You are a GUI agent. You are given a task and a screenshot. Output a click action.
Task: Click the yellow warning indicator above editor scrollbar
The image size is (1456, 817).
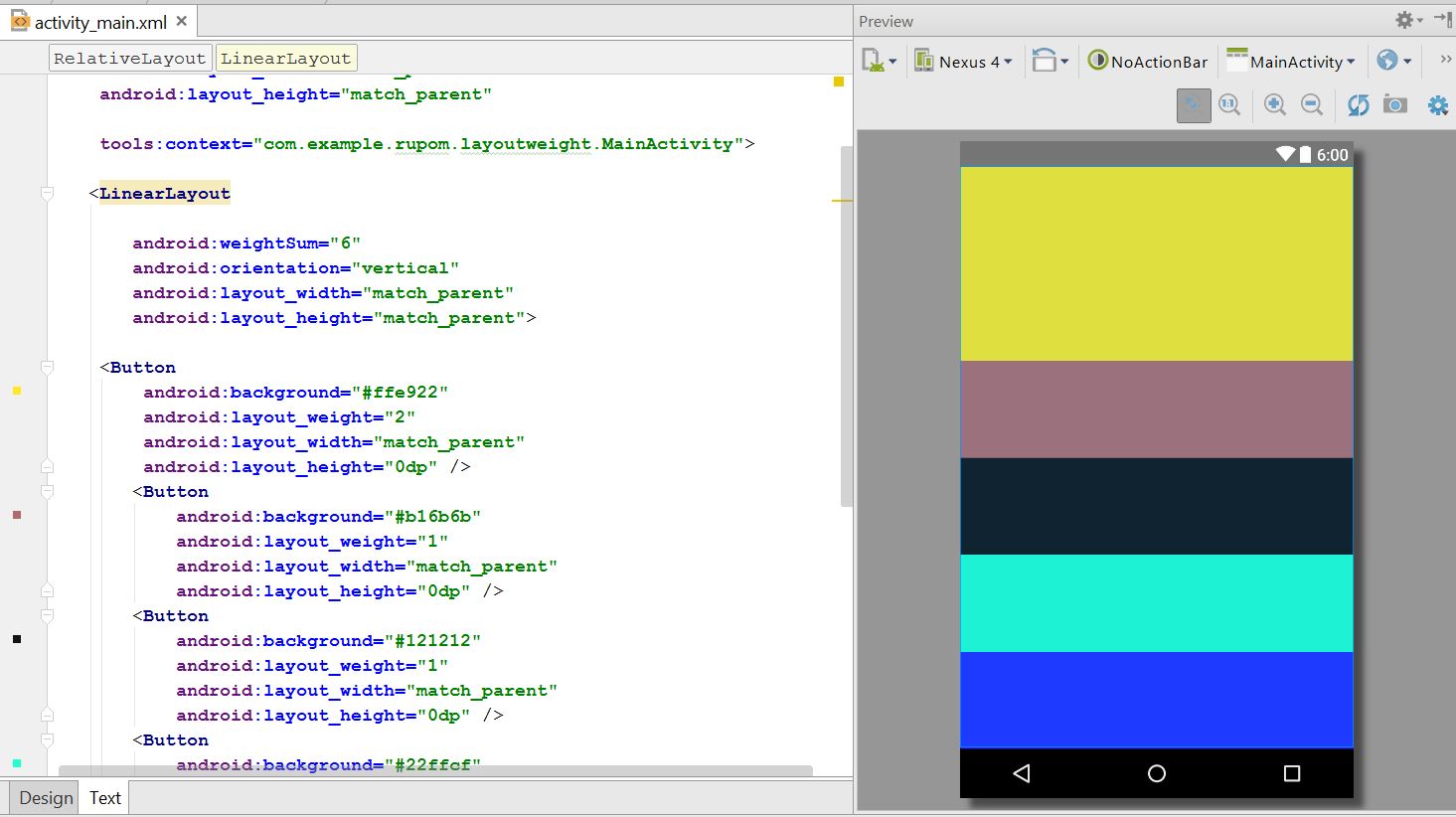tap(839, 82)
